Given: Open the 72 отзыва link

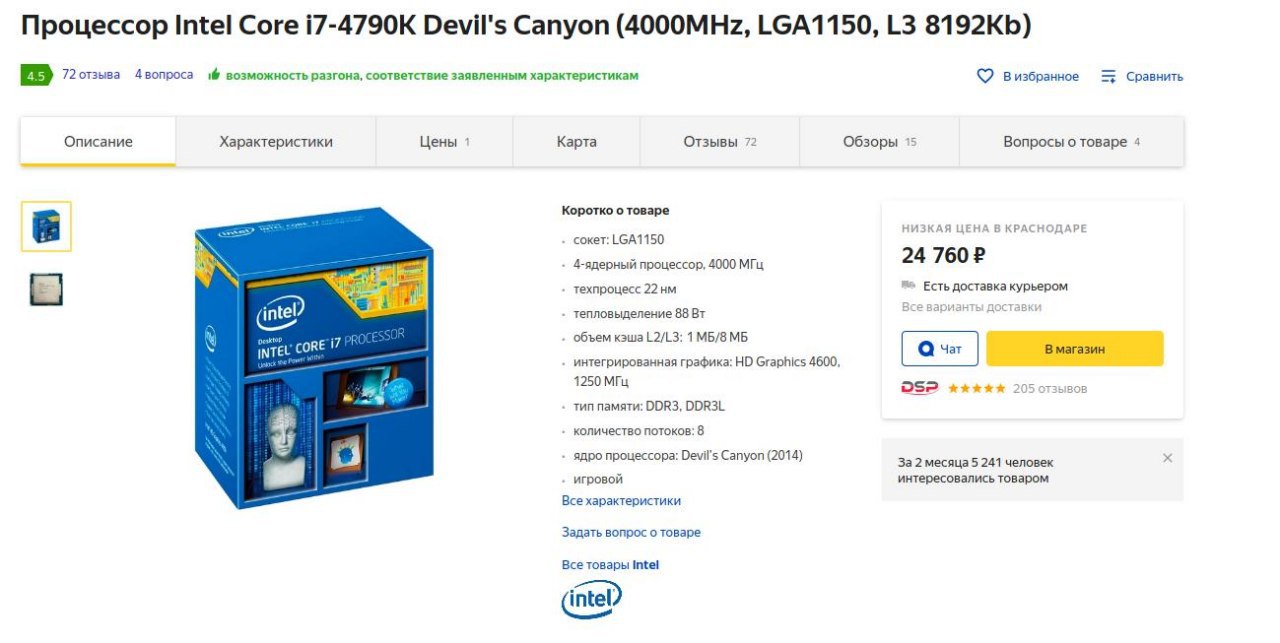Looking at the screenshot, I should [x=91, y=75].
